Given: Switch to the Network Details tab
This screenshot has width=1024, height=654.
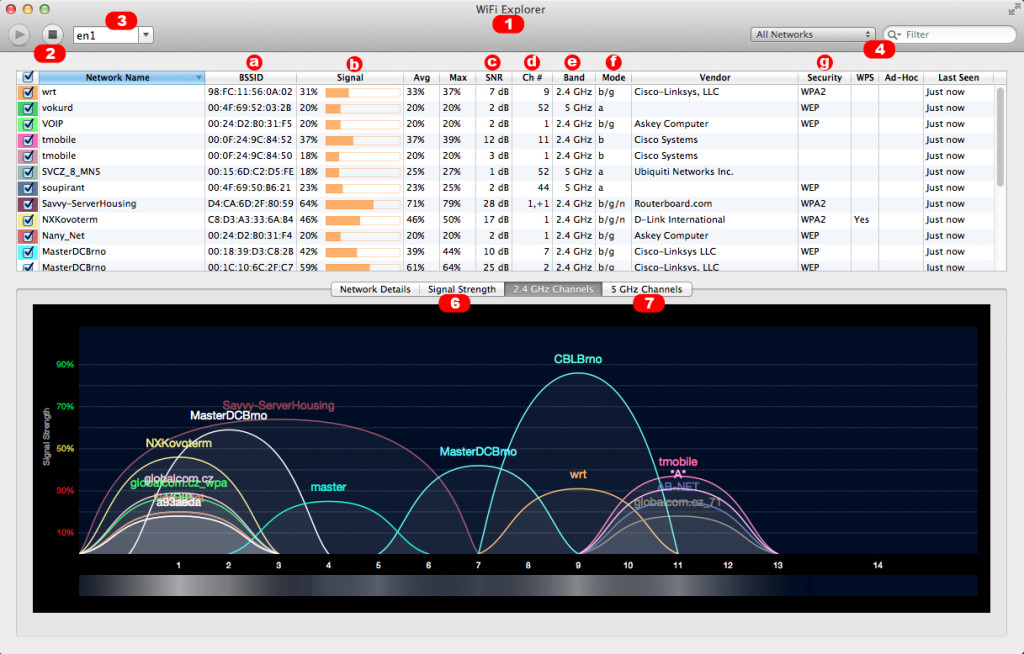Looking at the screenshot, I should tap(375, 290).
